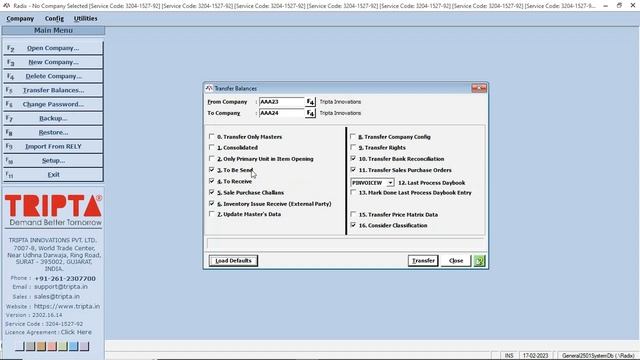Toggle Transfer Sales Purchase Orders checkbox
This screenshot has height=360, width=640.
coord(353,170)
